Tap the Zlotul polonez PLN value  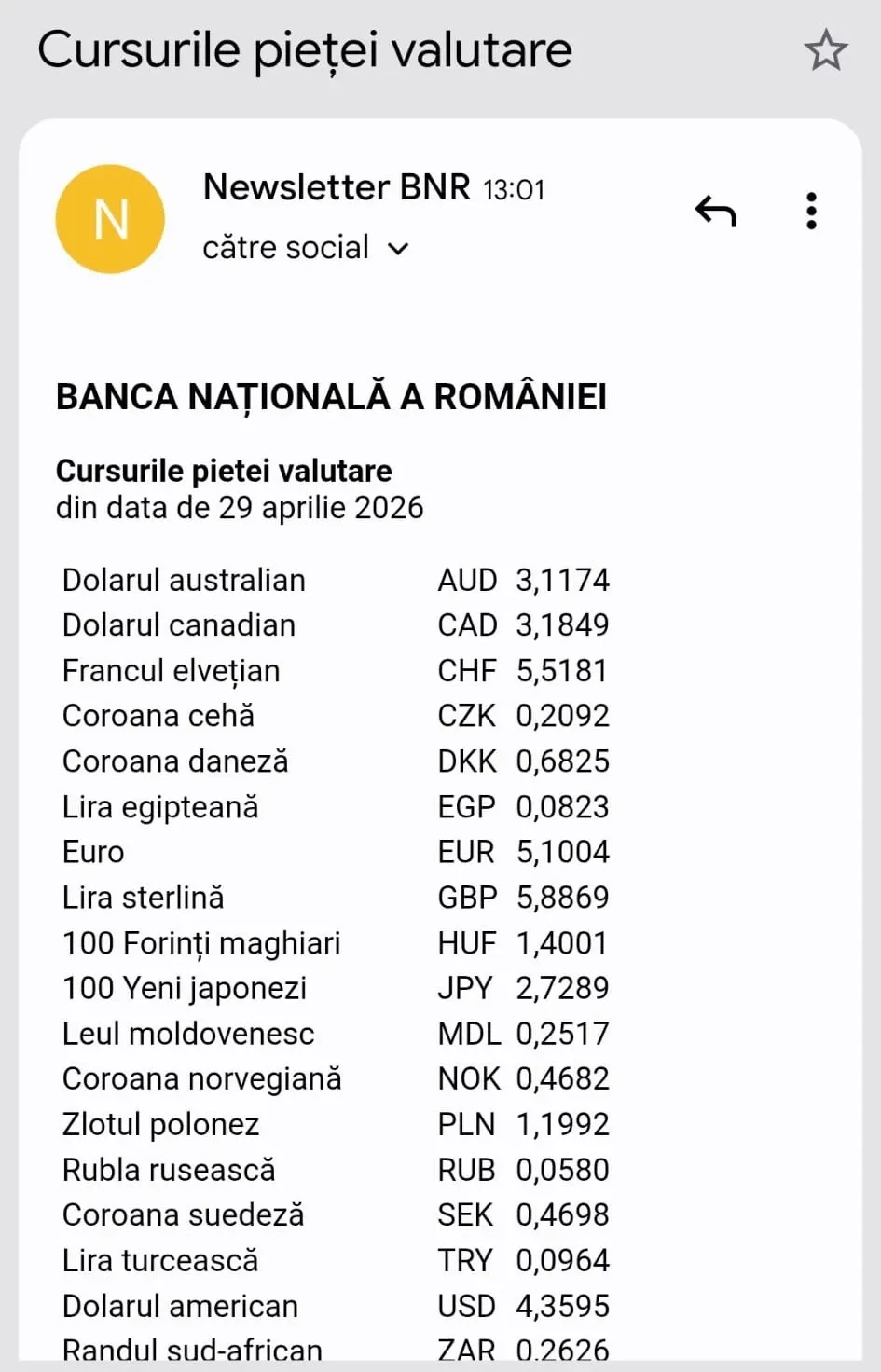(563, 1124)
